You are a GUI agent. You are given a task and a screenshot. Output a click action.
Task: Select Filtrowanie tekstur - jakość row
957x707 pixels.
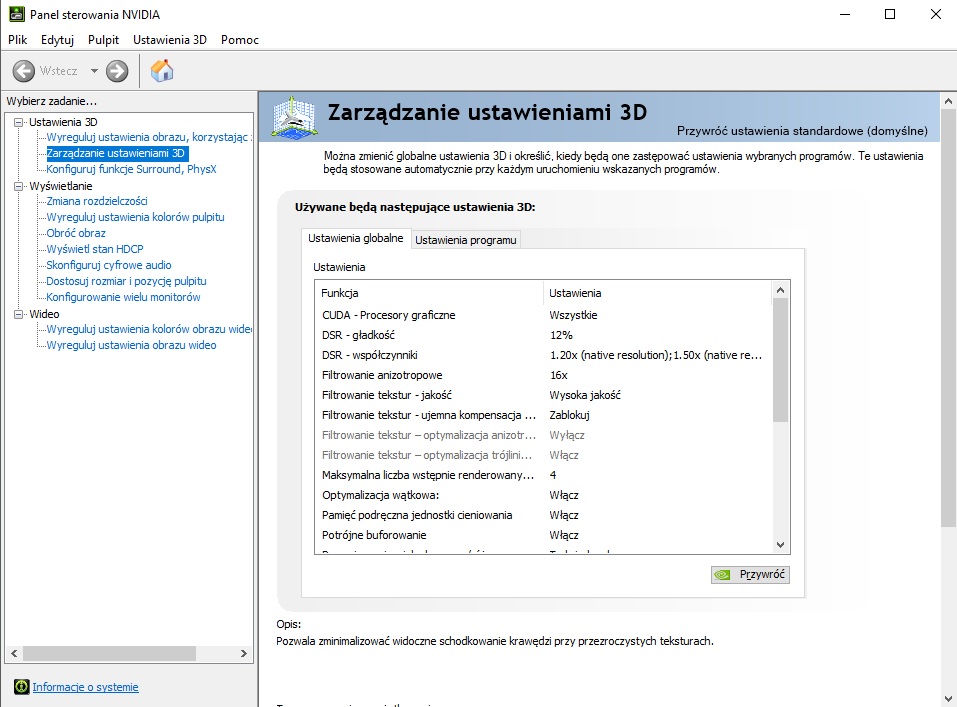tap(544, 395)
